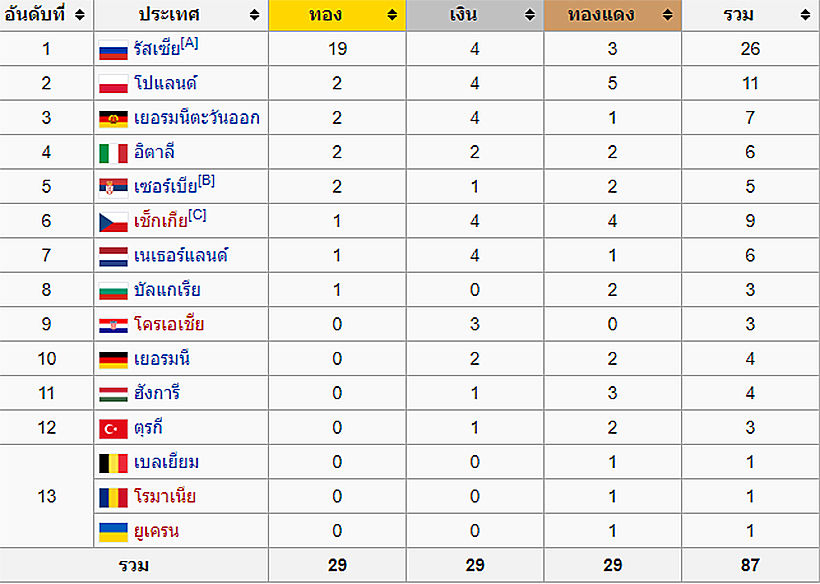Viewport: 820px width, 584px height.
Task: Click the Ukraine flag icon
Action: [x=113, y=532]
